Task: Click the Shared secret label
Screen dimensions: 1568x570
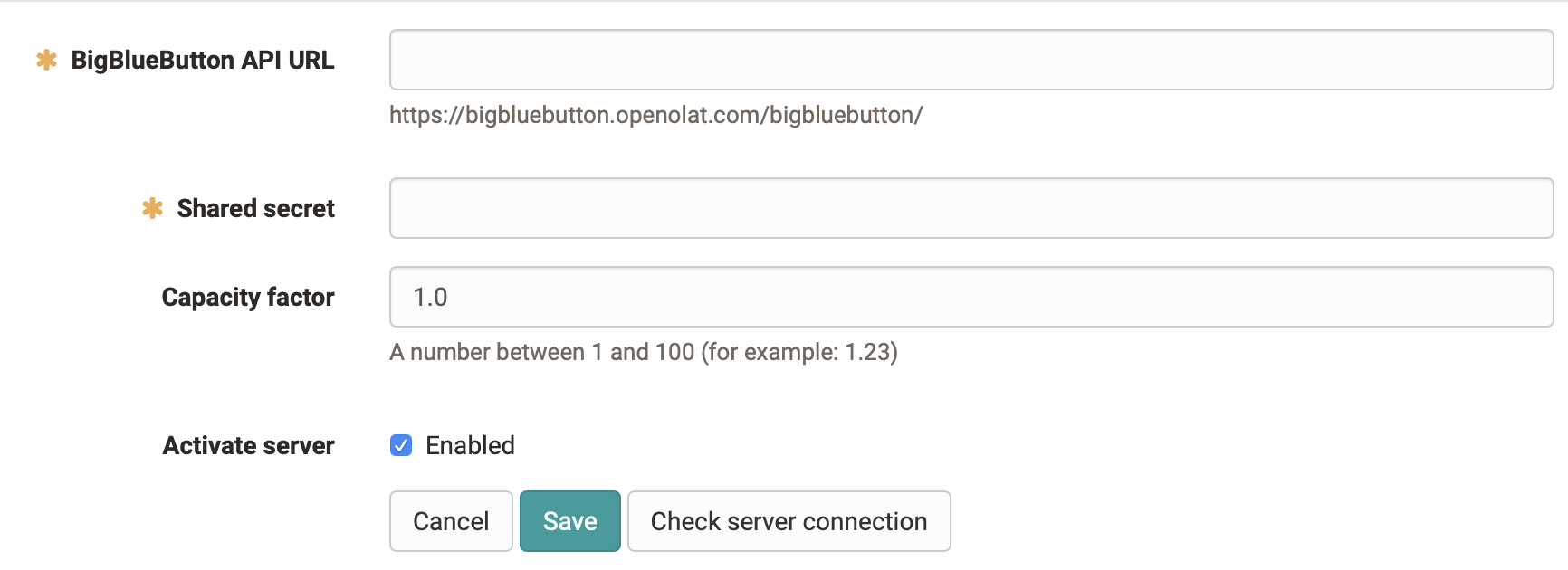Action: (255, 208)
